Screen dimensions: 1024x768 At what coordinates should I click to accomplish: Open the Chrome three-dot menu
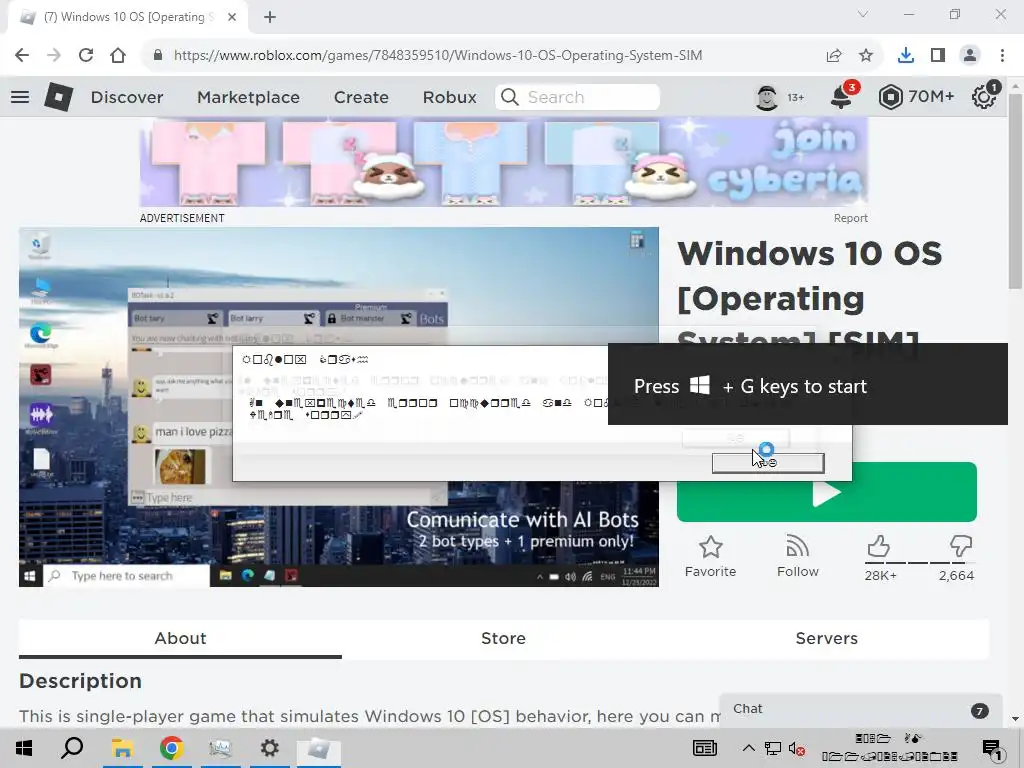coord(1002,56)
